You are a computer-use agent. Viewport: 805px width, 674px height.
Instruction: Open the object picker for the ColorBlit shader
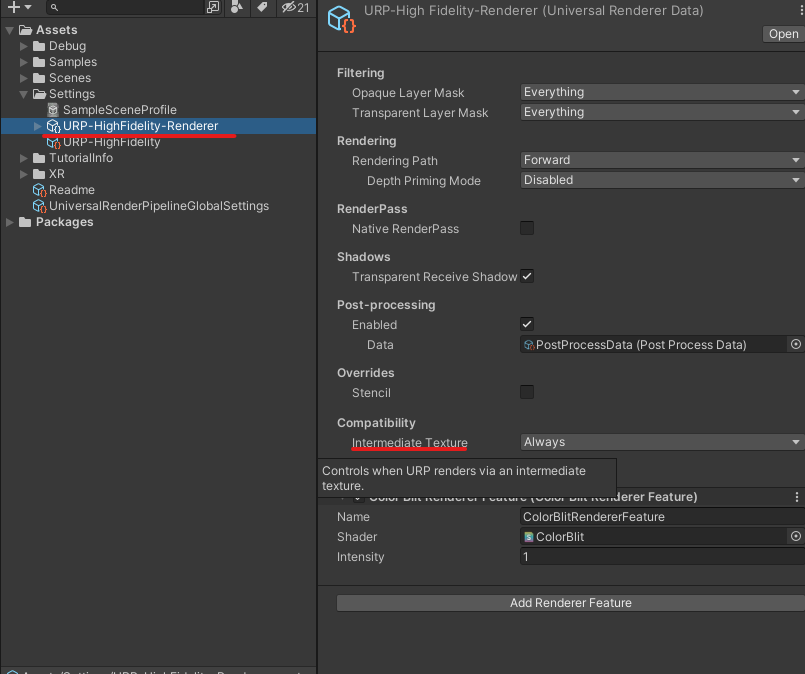796,537
